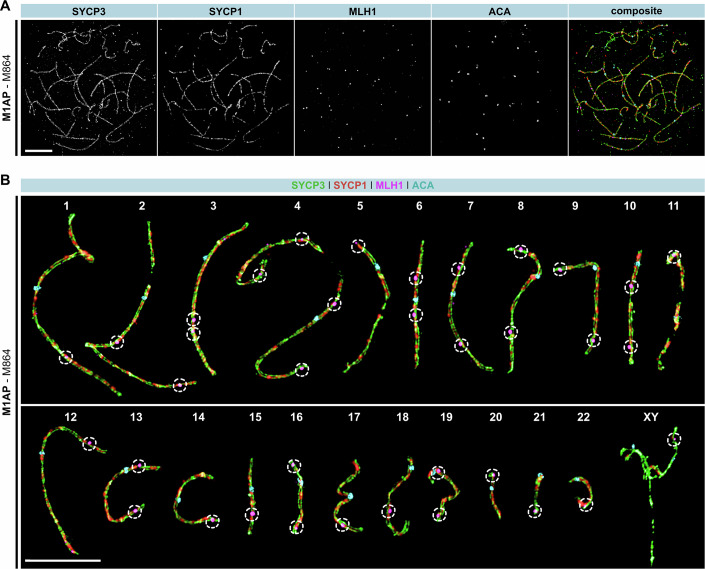Image resolution: width=705 pixels, height=569 pixels.
Task: Click the cyan ACA centromere on chromosome 12
Action: tap(42, 453)
